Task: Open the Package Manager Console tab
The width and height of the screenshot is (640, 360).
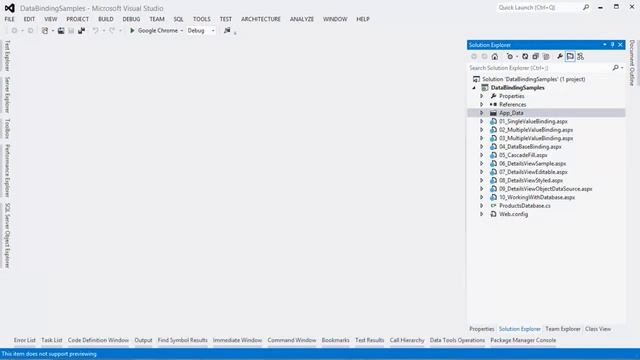Action: click(523, 340)
